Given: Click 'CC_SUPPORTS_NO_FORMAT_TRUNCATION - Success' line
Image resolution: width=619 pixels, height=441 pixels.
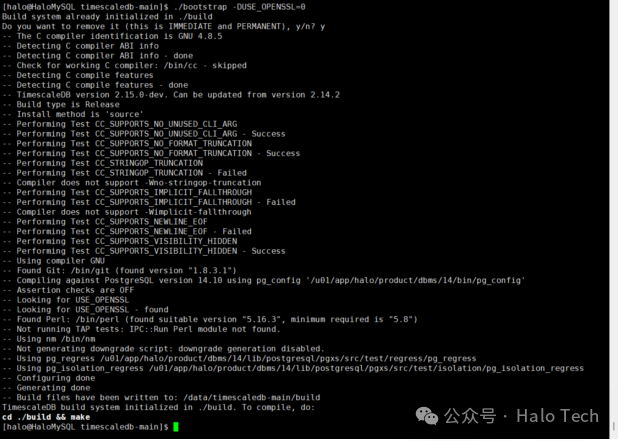Looking at the screenshot, I should 151,153.
